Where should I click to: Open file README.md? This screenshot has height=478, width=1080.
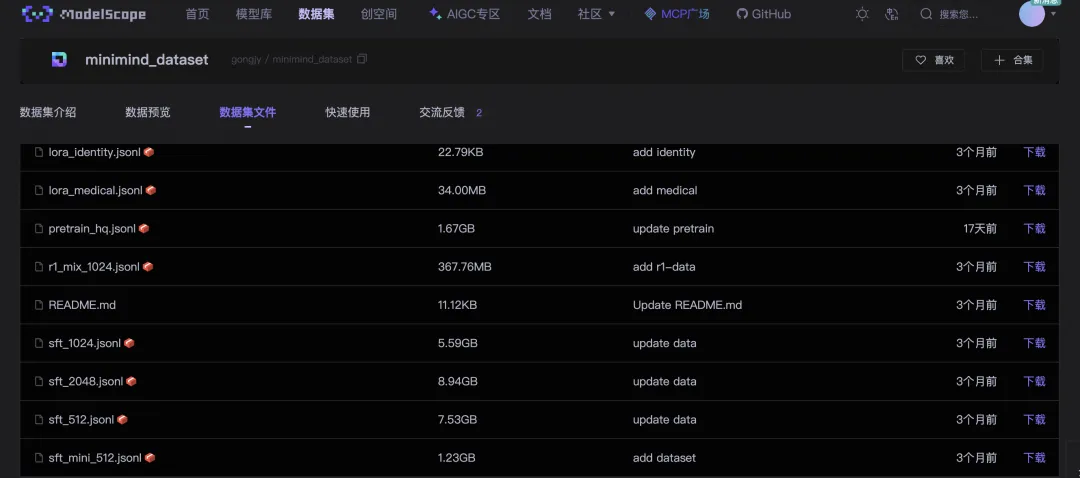82,304
